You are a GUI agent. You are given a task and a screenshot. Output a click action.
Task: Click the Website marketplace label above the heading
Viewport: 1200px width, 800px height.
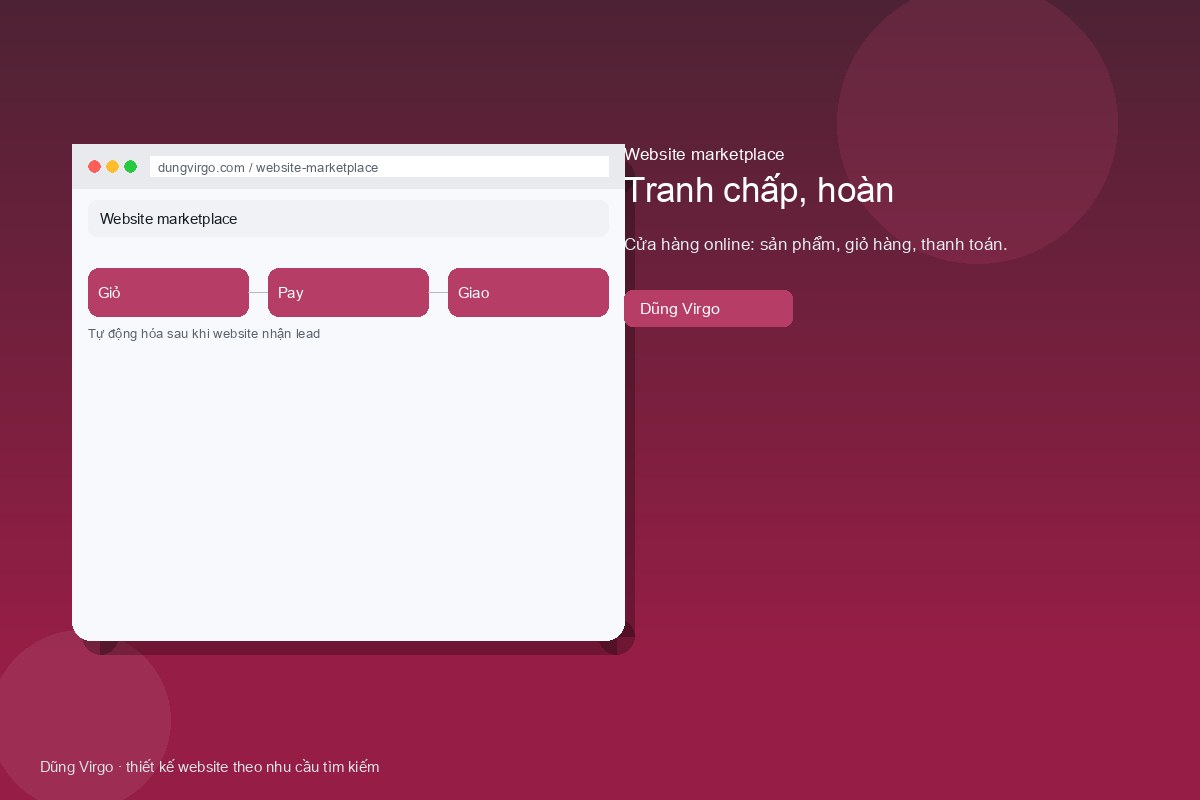click(x=704, y=154)
